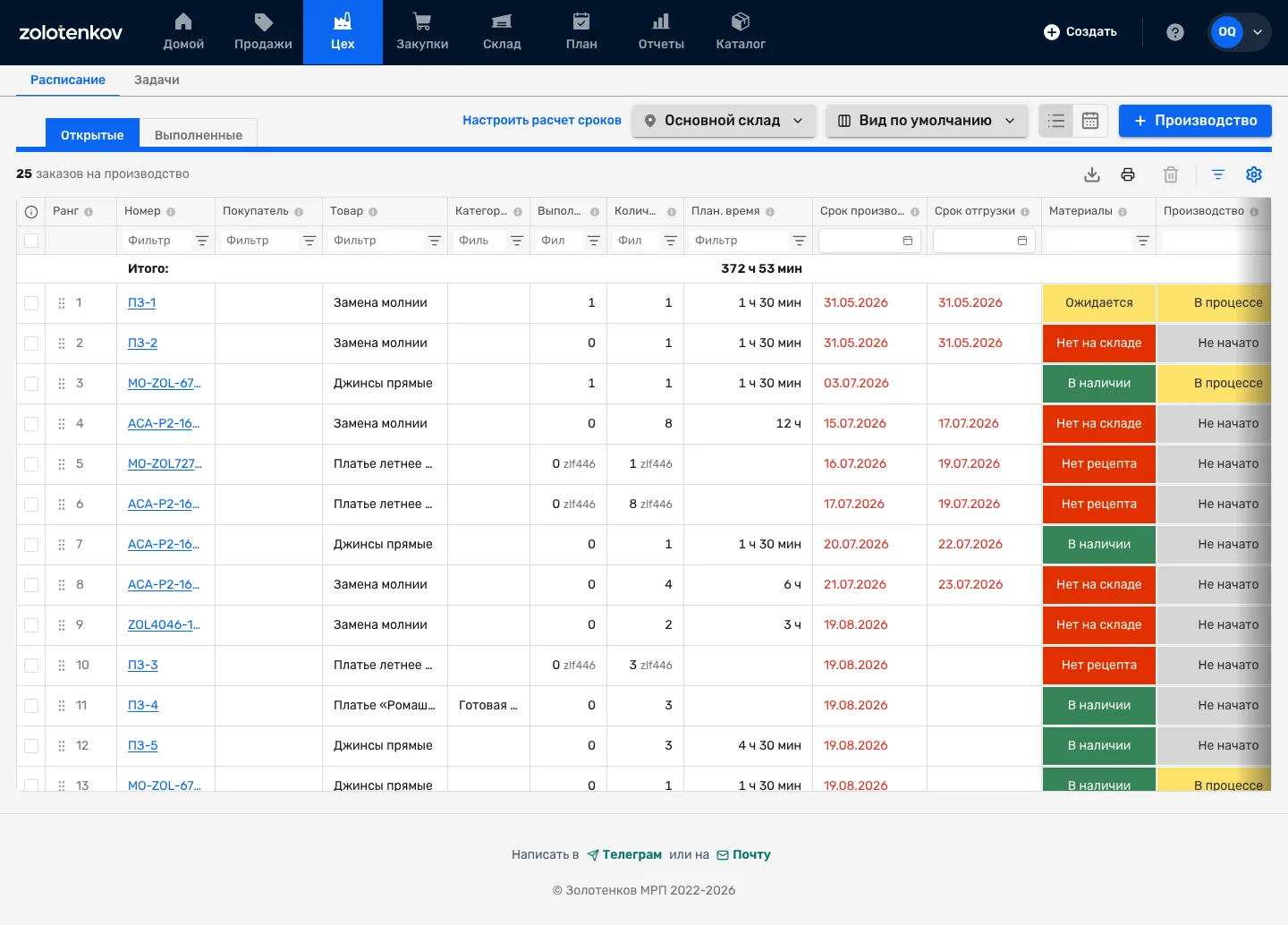
Task: Click the Создать button
Action: pyautogui.click(x=1080, y=32)
